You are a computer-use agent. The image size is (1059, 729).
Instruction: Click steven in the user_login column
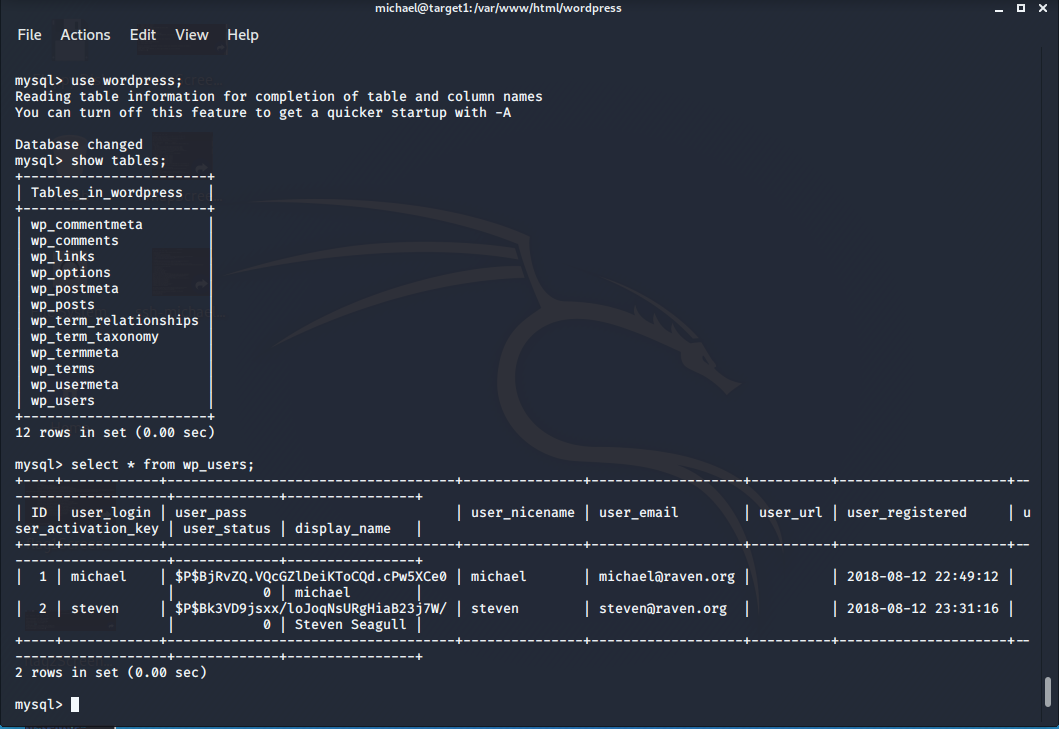[x=95, y=609]
